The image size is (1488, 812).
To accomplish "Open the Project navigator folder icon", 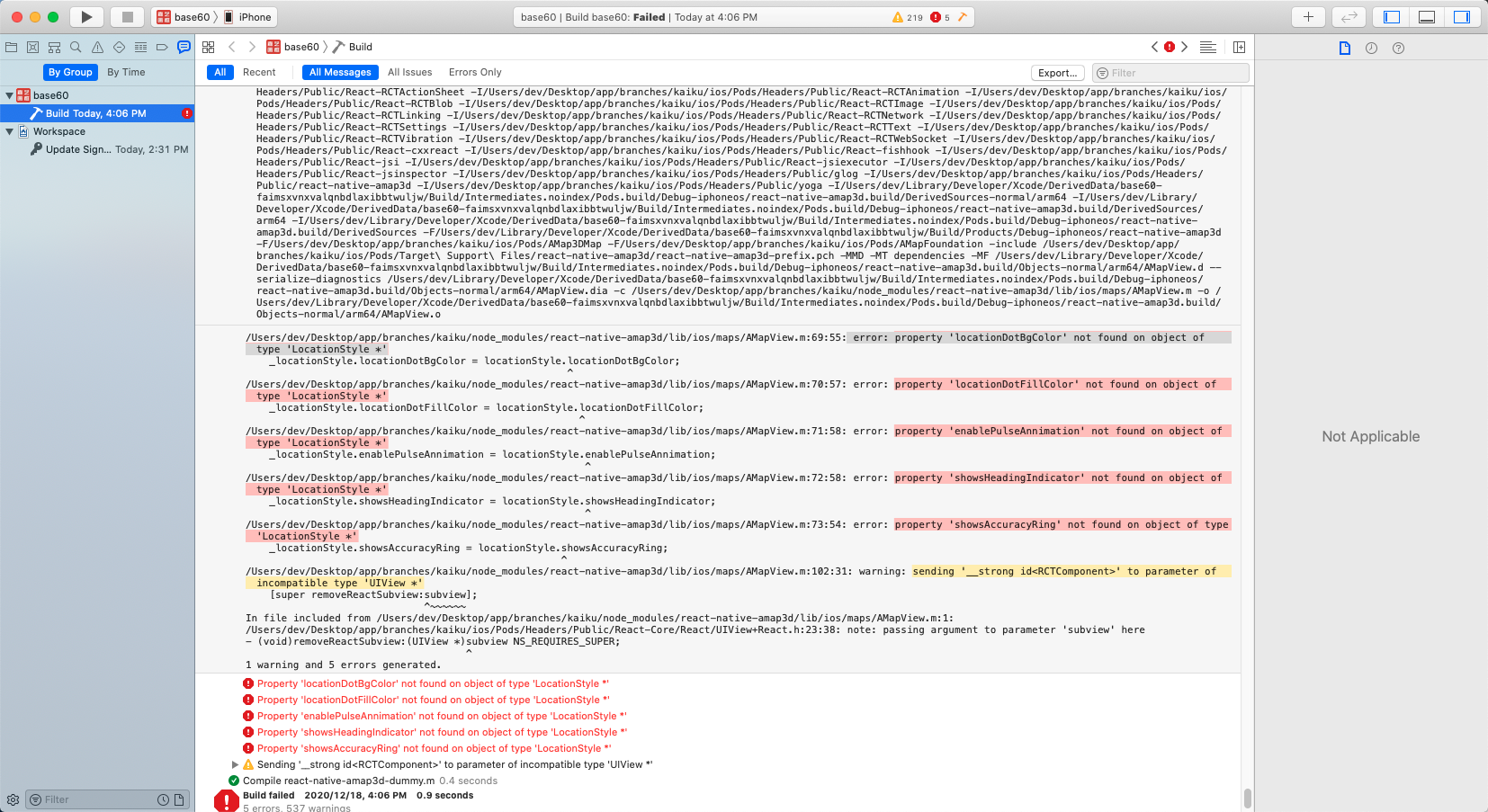I will click(12, 47).
